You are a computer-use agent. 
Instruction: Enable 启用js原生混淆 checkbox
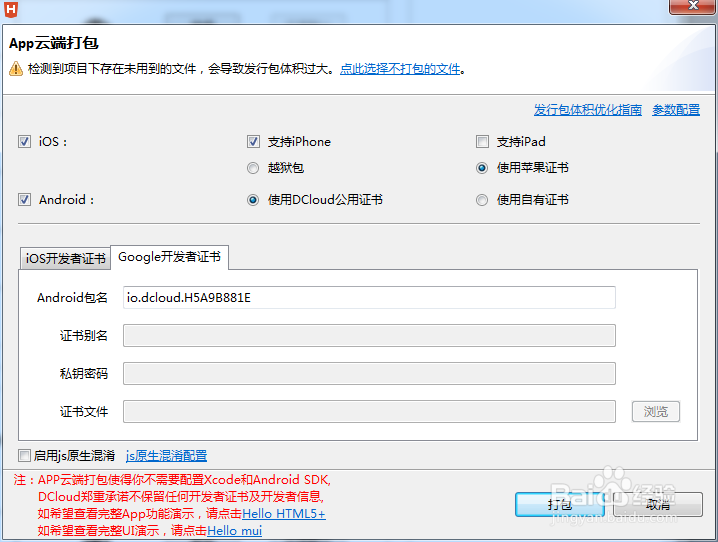click(24, 455)
